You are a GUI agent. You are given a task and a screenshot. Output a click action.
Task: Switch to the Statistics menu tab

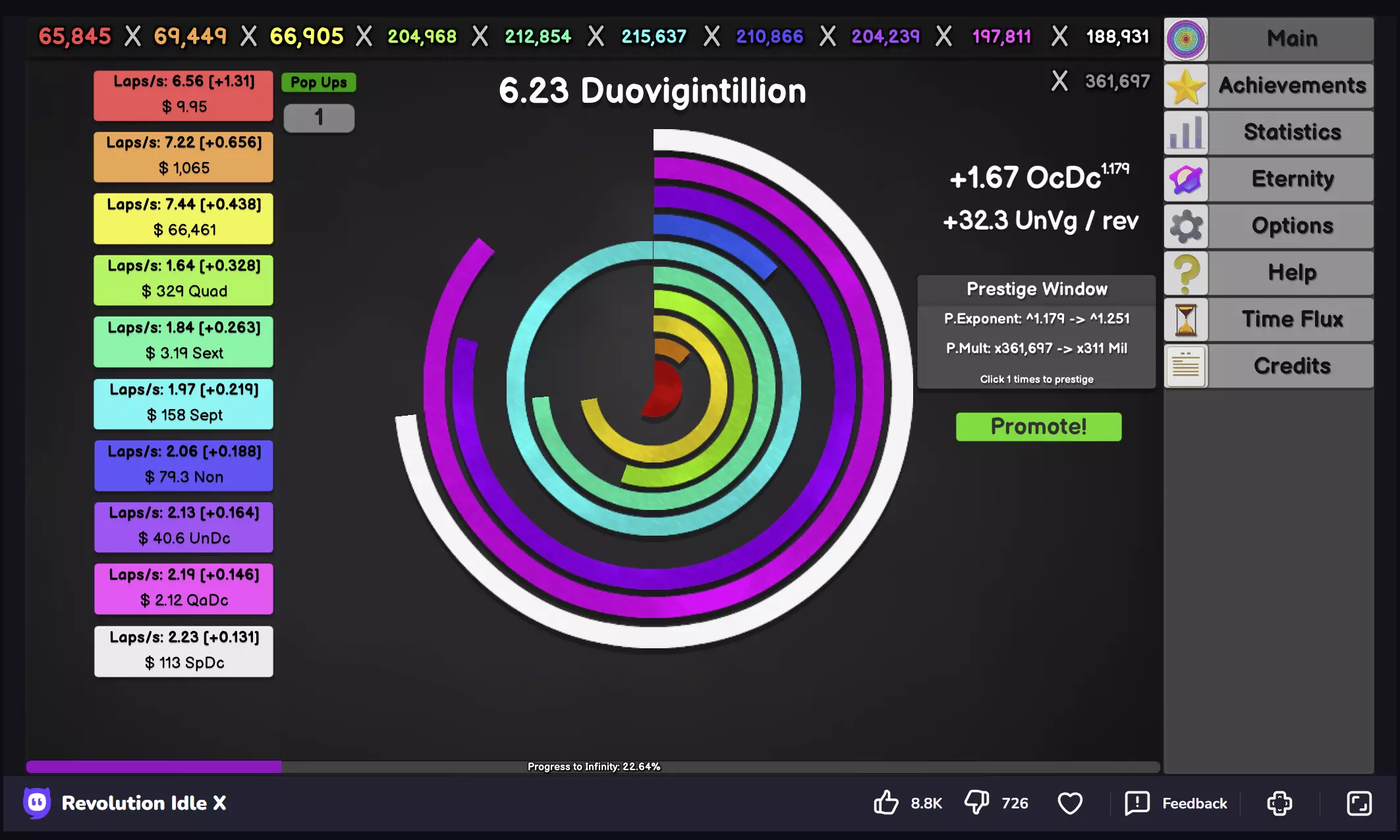(1291, 132)
